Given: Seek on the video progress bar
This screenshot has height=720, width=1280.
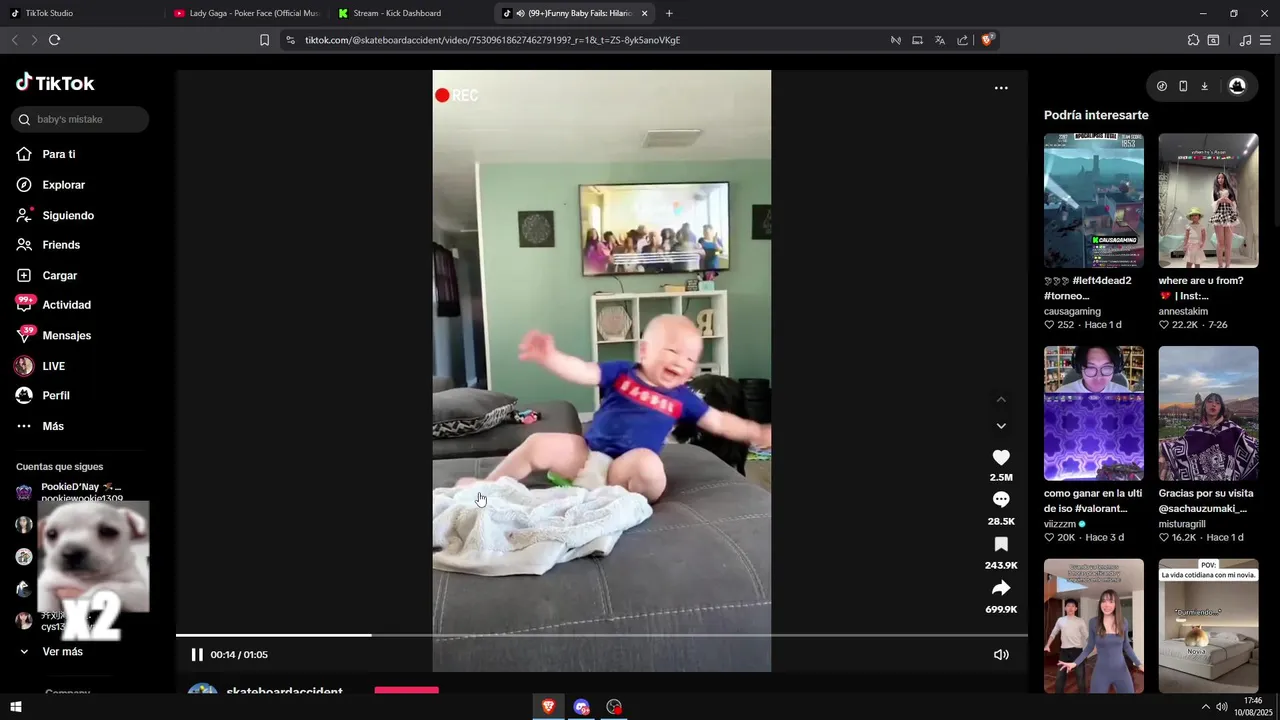Looking at the screenshot, I should coord(602,635).
